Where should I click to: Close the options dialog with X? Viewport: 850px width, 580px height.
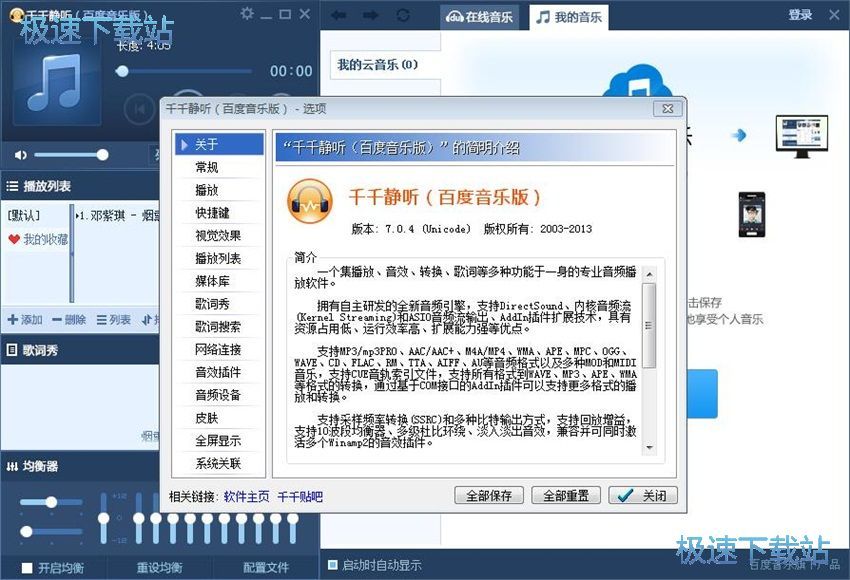pos(668,108)
